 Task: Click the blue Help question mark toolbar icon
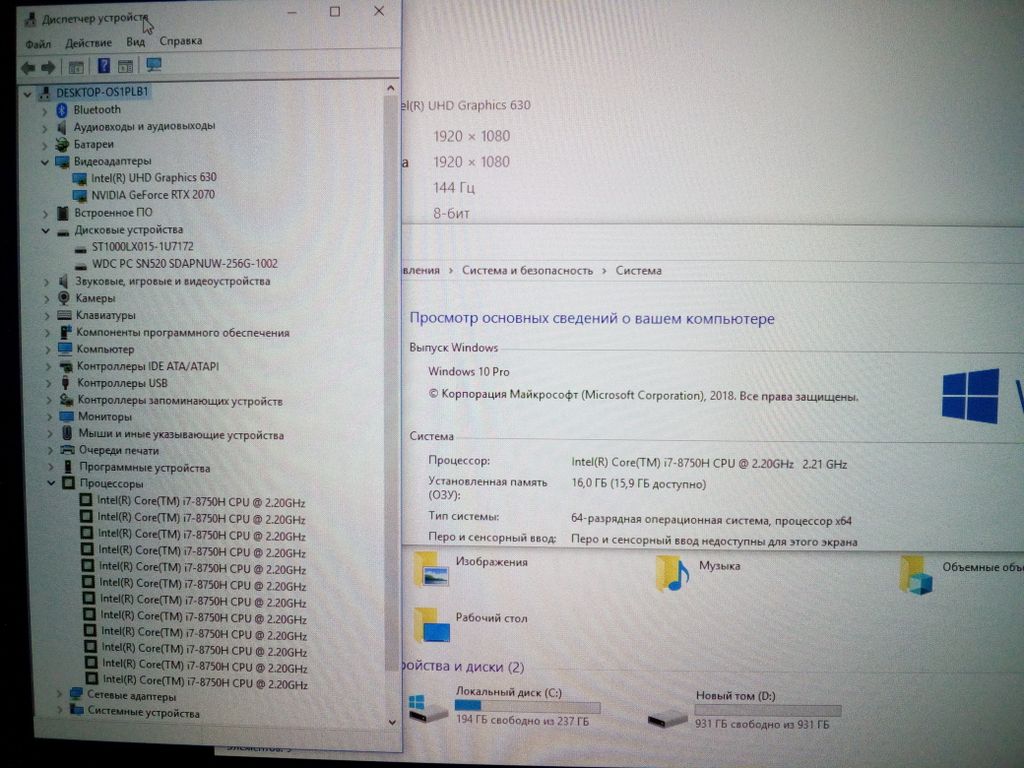(x=103, y=67)
